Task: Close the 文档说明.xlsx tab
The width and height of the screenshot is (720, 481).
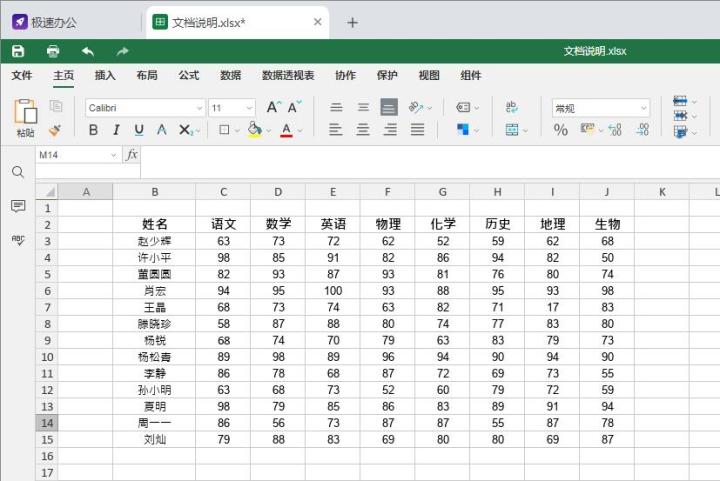Action: (317, 22)
